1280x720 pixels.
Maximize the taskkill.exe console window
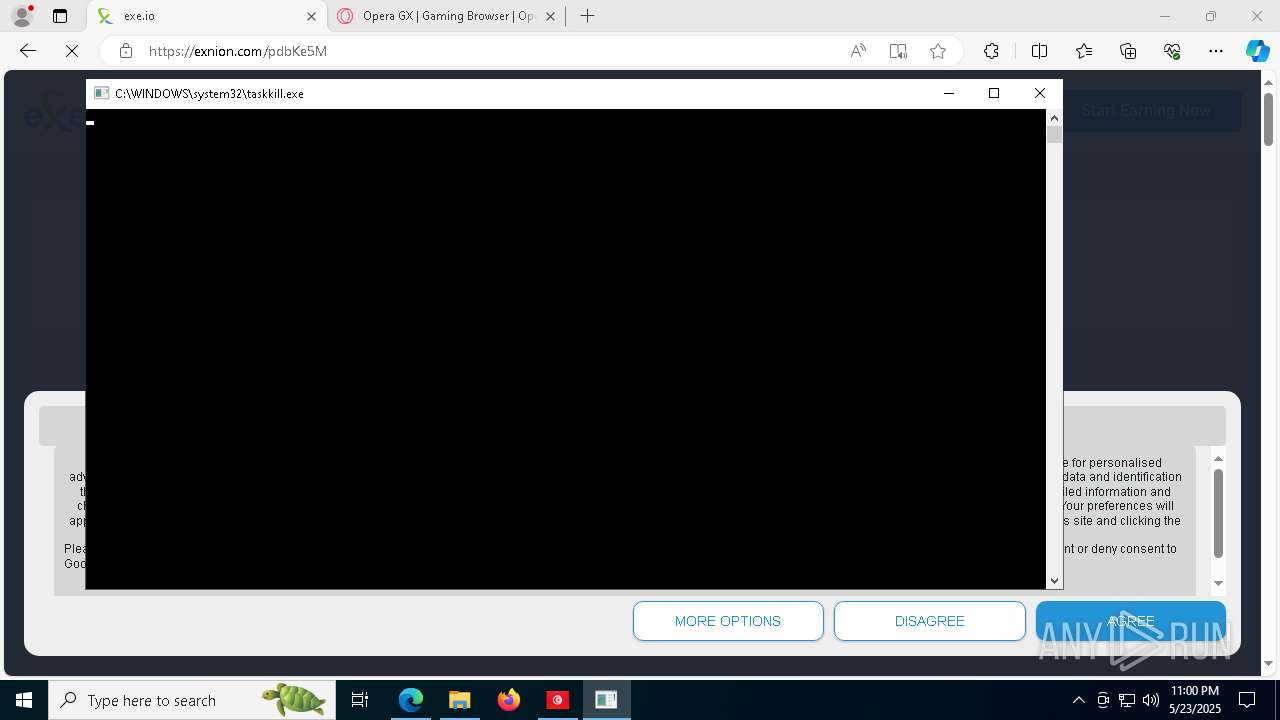click(994, 93)
